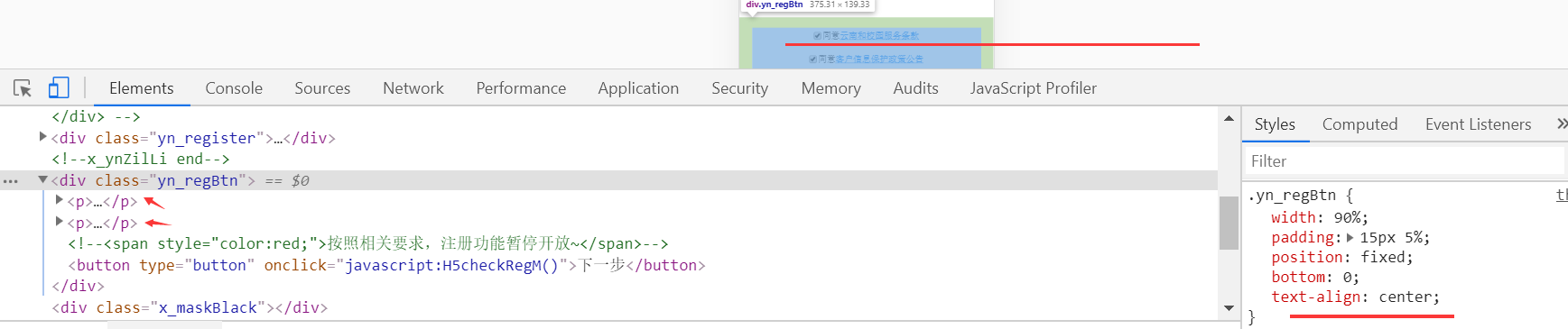Expand the first p element
This screenshot has height=329, width=1568.
pos(60,200)
